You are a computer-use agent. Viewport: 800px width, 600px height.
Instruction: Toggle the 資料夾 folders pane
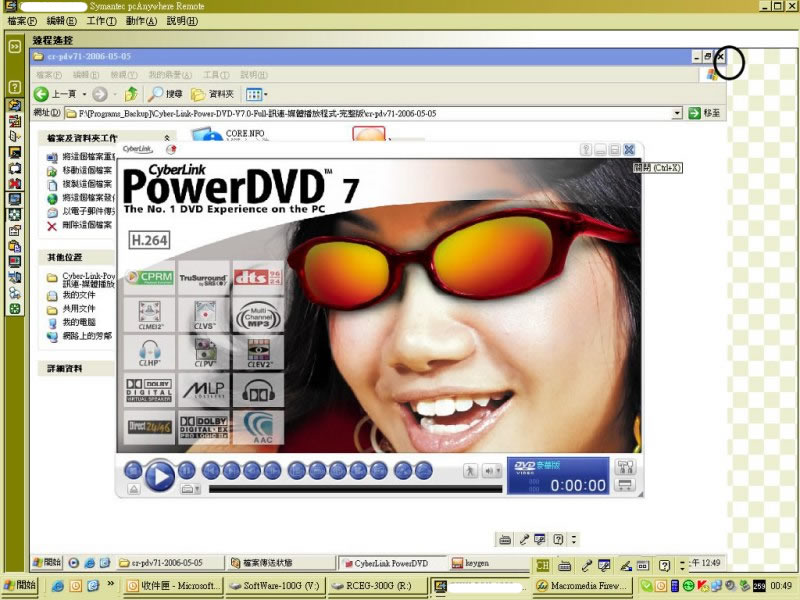pos(213,94)
